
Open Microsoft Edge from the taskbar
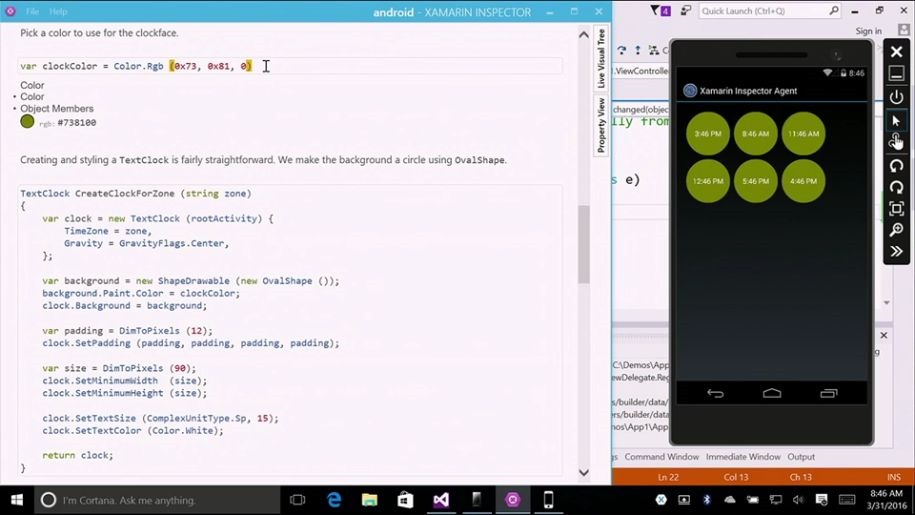tap(334, 500)
